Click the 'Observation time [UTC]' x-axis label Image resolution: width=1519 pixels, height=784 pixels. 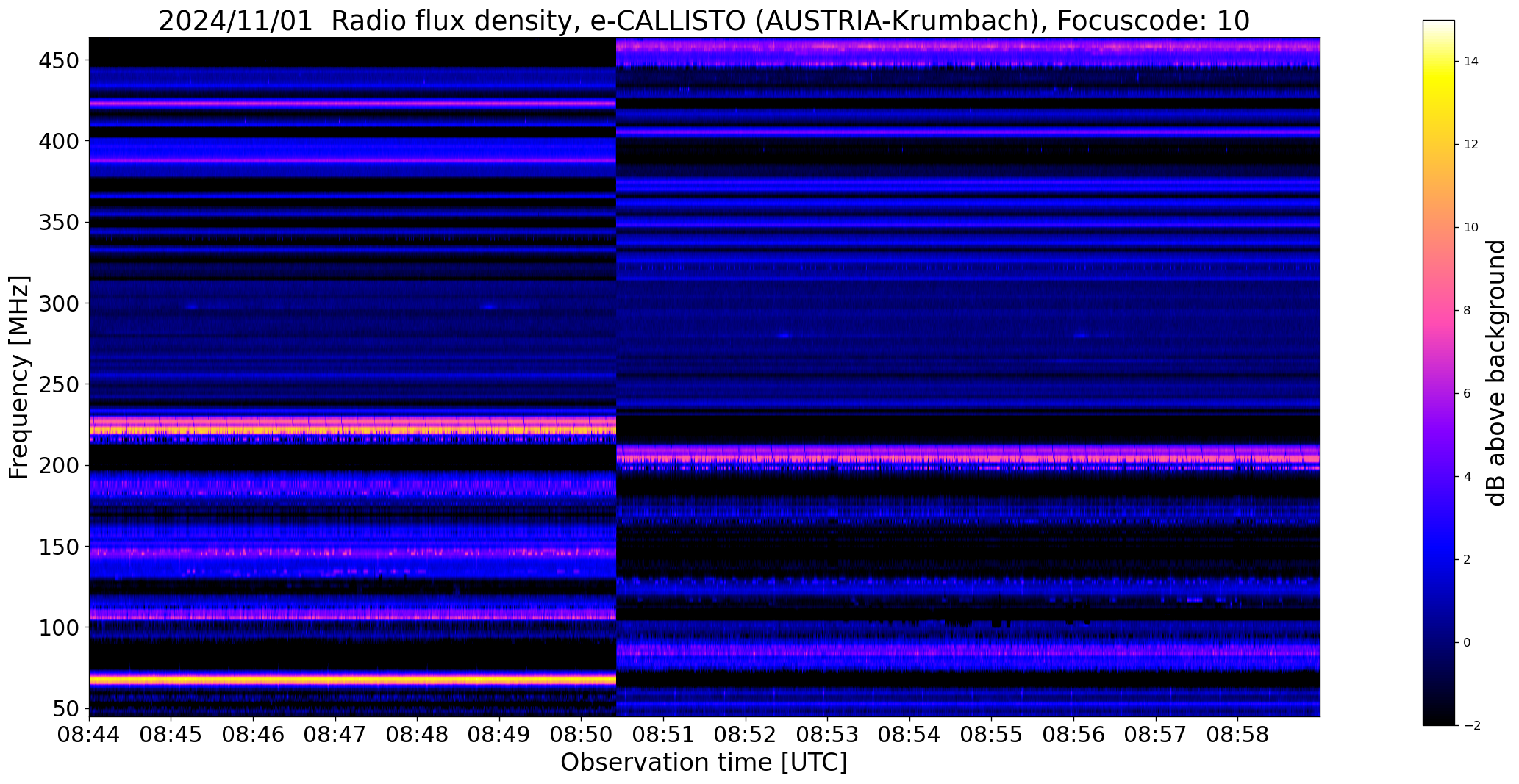pyautogui.click(x=704, y=762)
